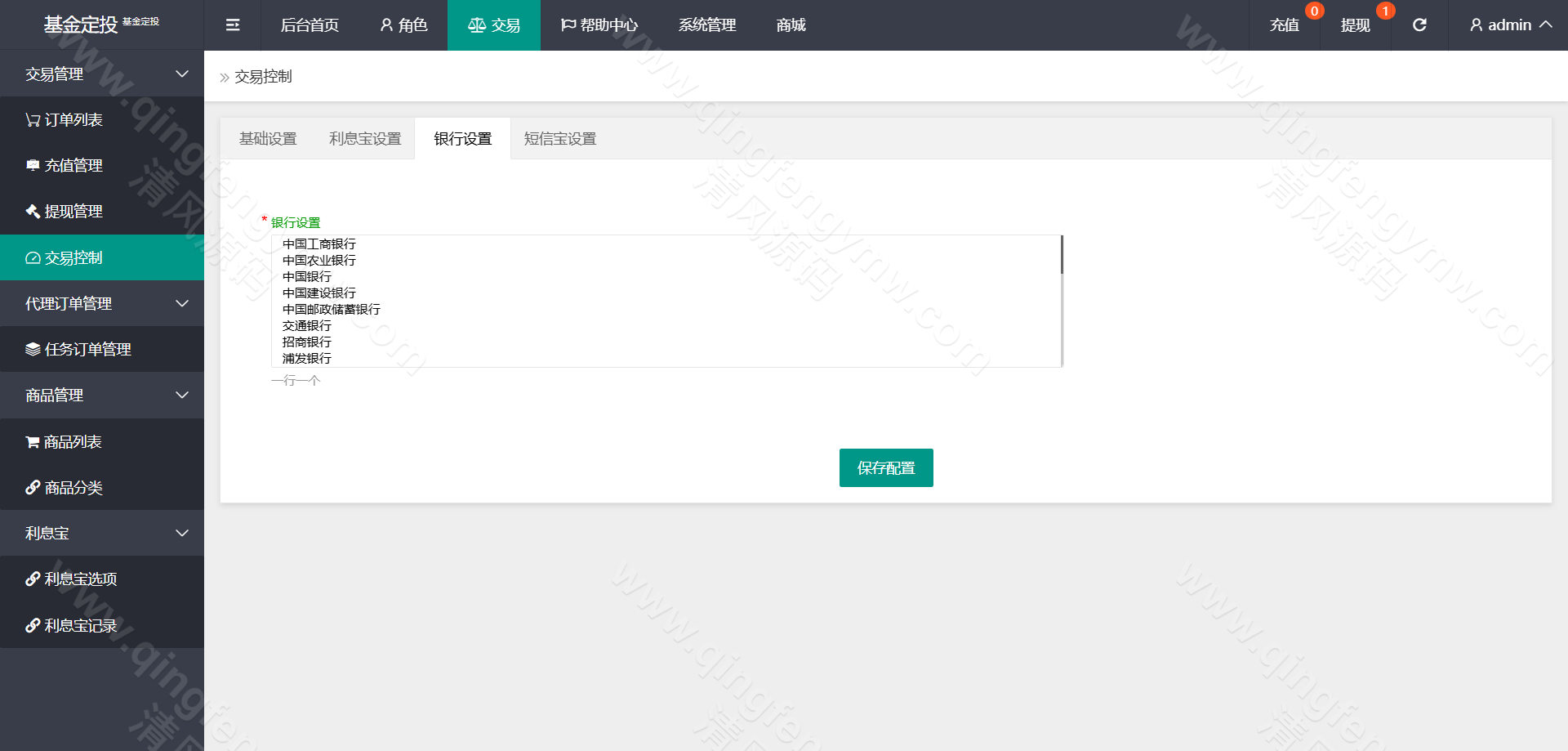The width and height of the screenshot is (1568, 751).
Task: Select the 交易 scales icon in the navbar
Action: 493,25
